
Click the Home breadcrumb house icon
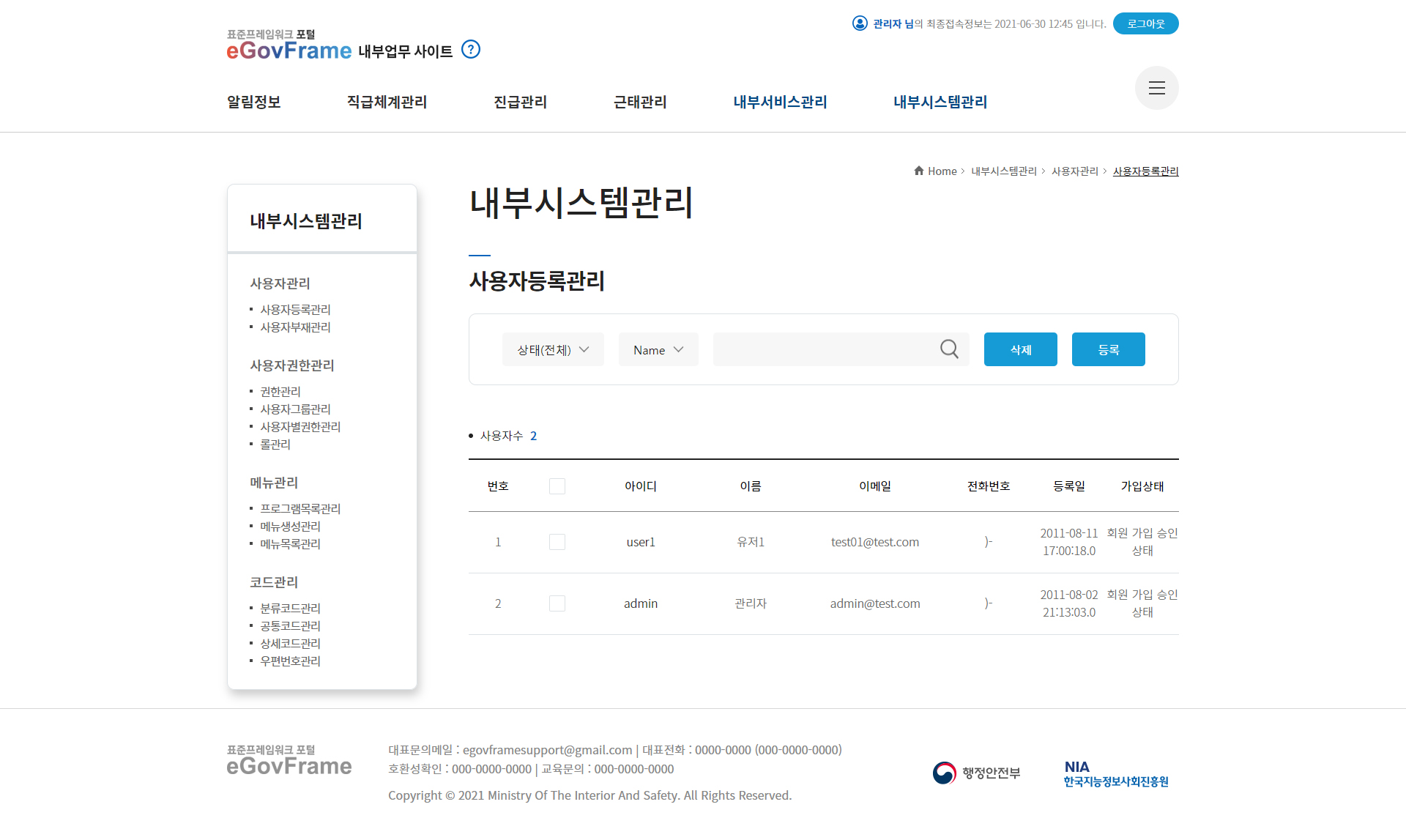[918, 171]
